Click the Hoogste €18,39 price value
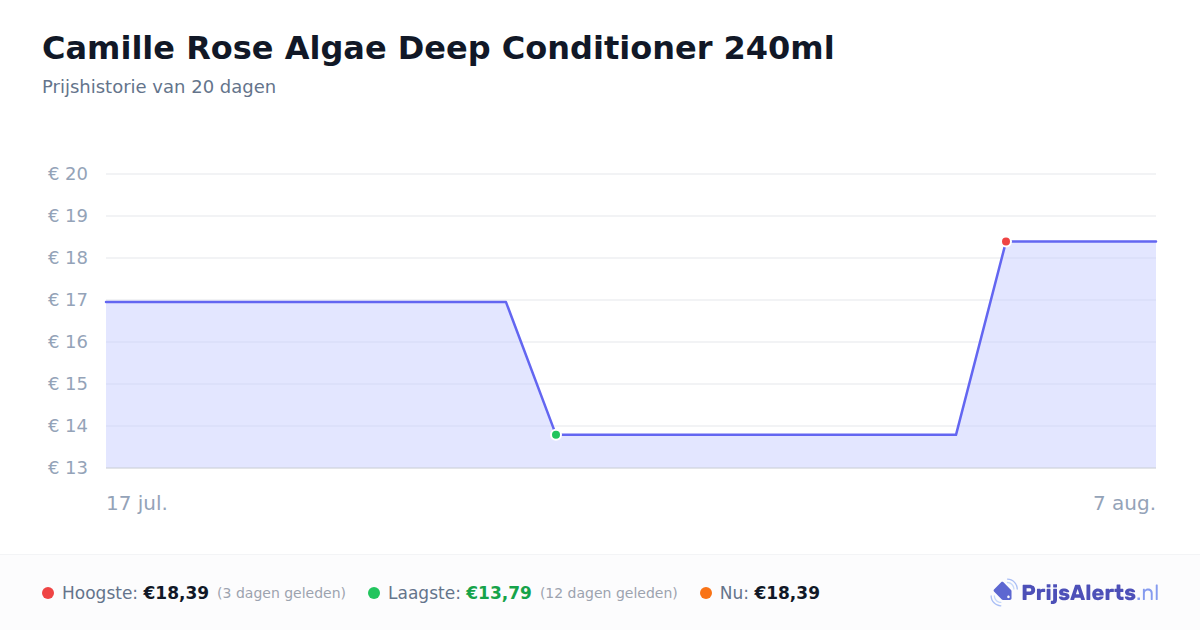The image size is (1200, 630). click(176, 593)
